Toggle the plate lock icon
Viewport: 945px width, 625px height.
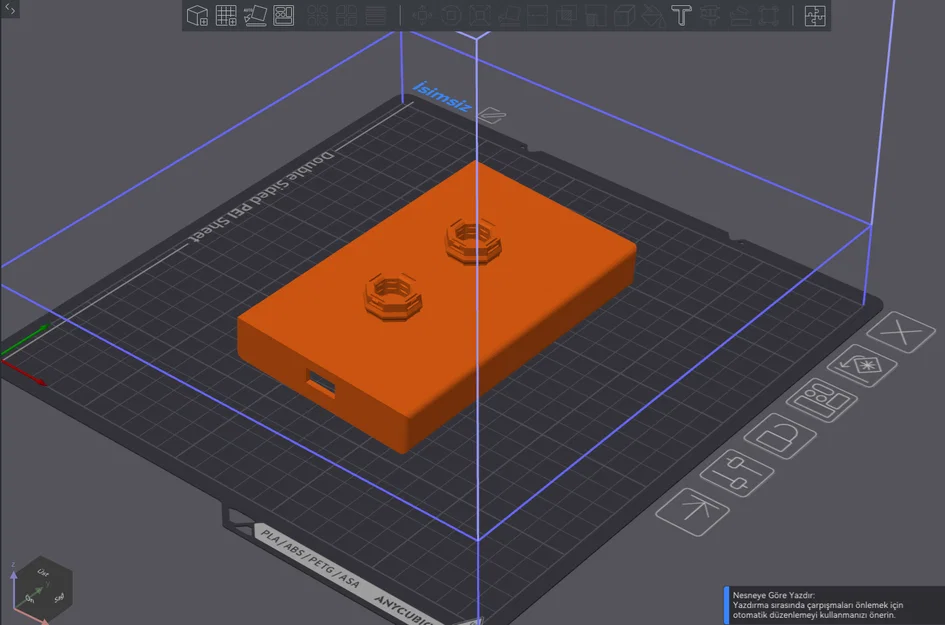780,436
